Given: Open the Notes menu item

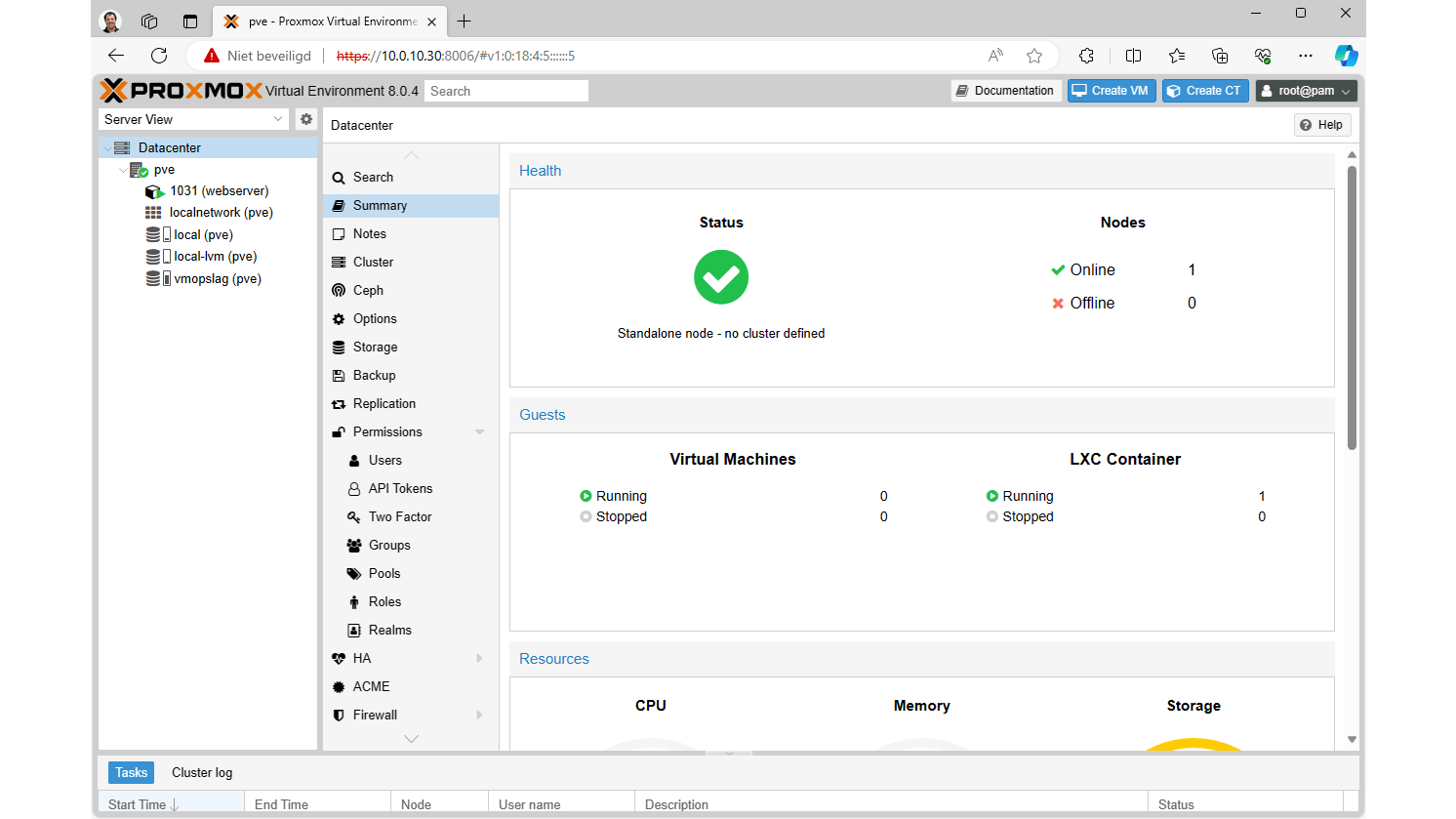Looking at the screenshot, I should point(410,234).
